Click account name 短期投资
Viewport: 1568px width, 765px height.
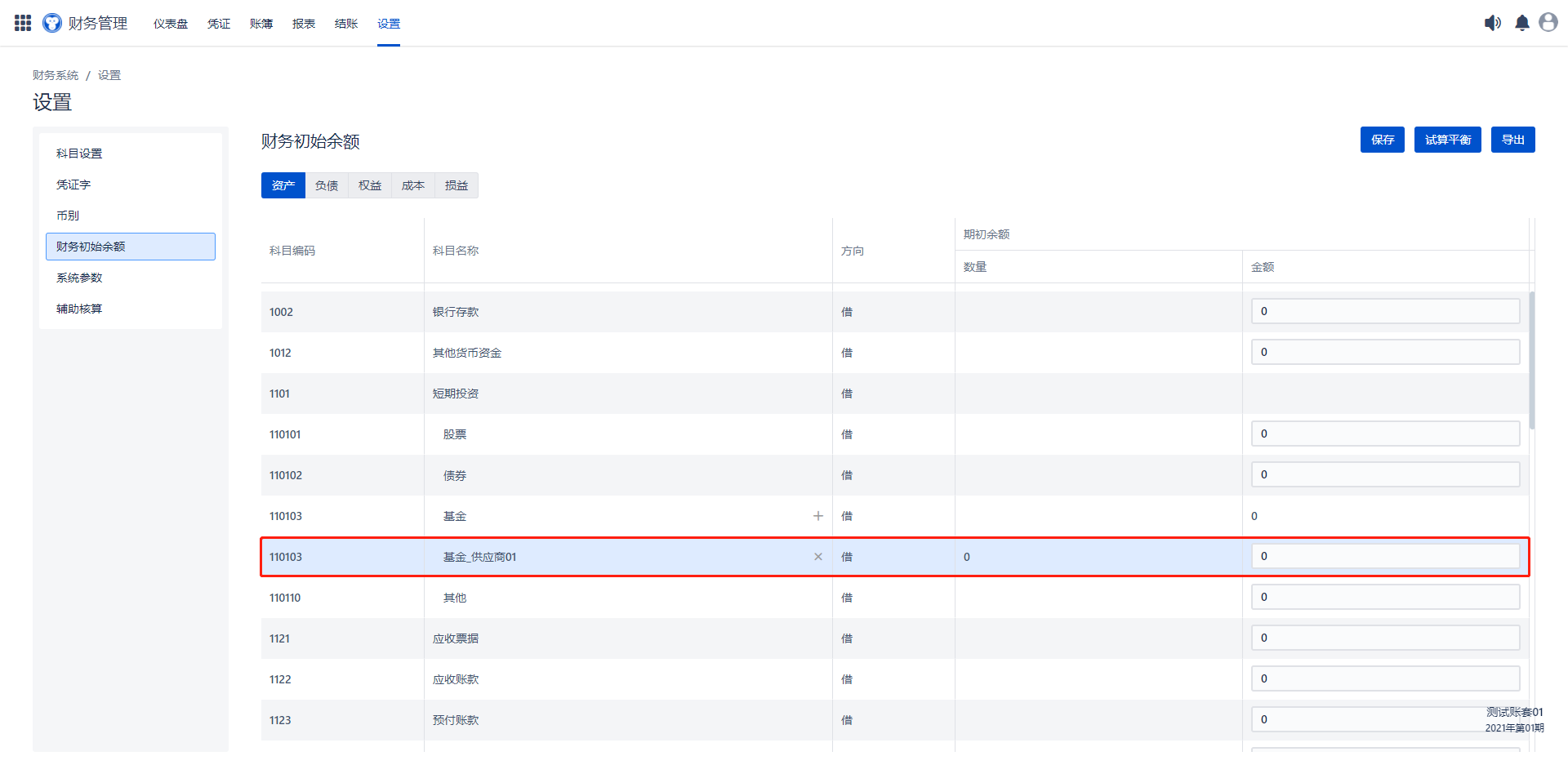click(456, 394)
